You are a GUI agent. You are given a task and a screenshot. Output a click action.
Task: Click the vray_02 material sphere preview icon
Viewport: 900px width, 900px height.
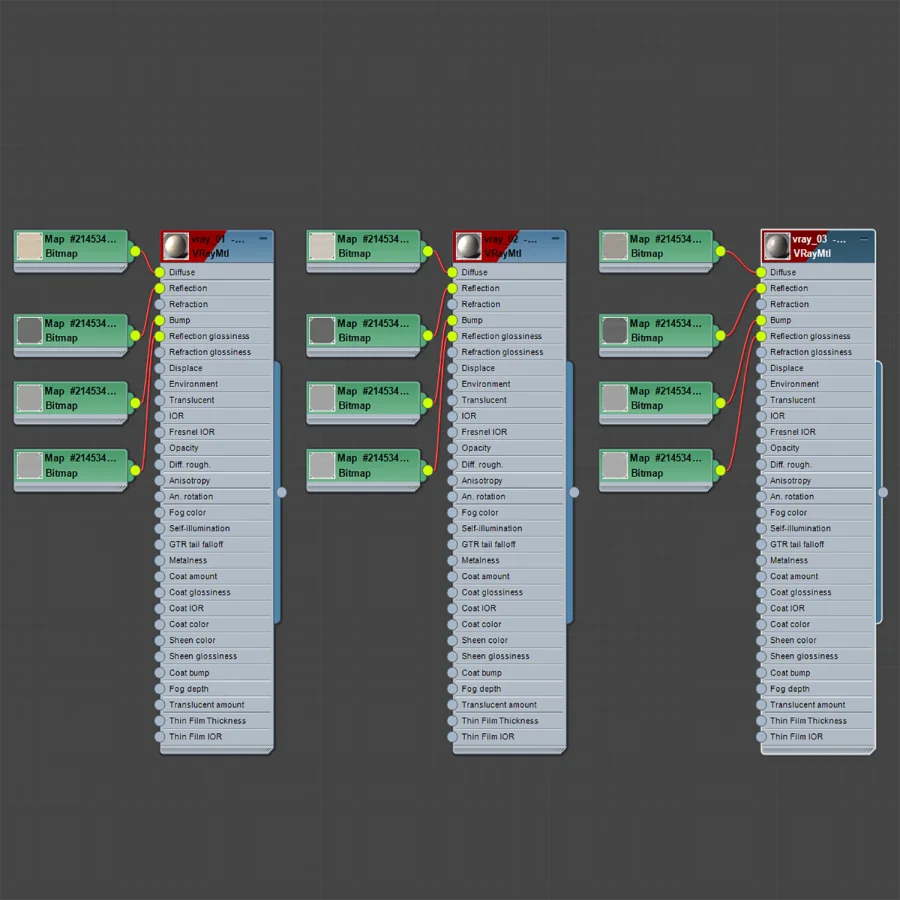coord(468,246)
